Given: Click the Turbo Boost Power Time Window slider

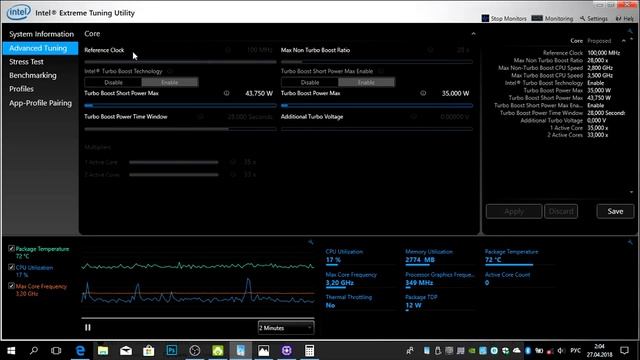Looking at the screenshot, I should tap(180, 129).
